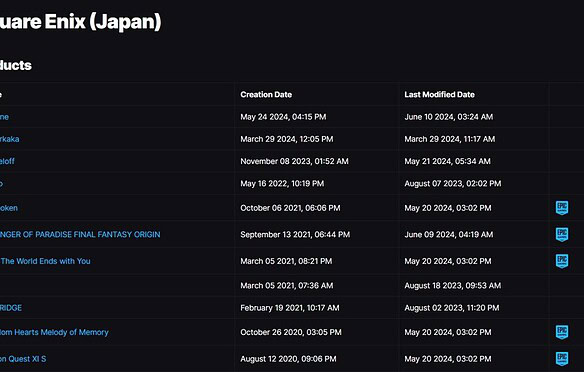The height and width of the screenshot is (372, 584).
Task: Select the creation date March 05 2021, 08:21 PM
Action: pos(286,261)
